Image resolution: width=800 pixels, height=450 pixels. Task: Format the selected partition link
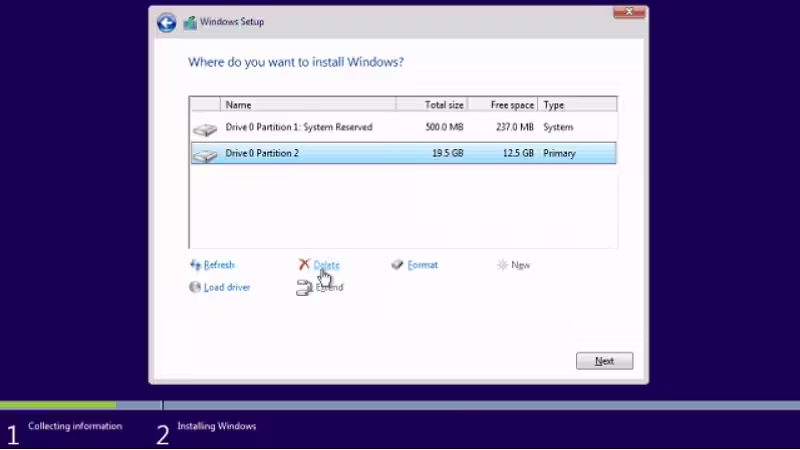422,265
